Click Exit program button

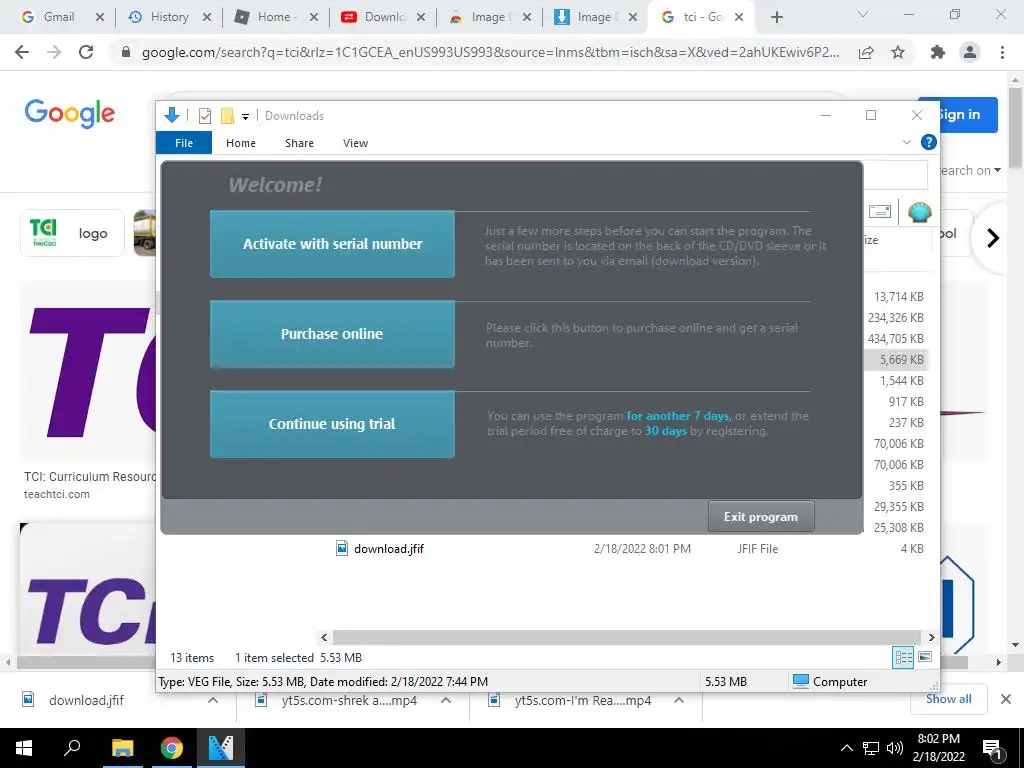click(761, 517)
